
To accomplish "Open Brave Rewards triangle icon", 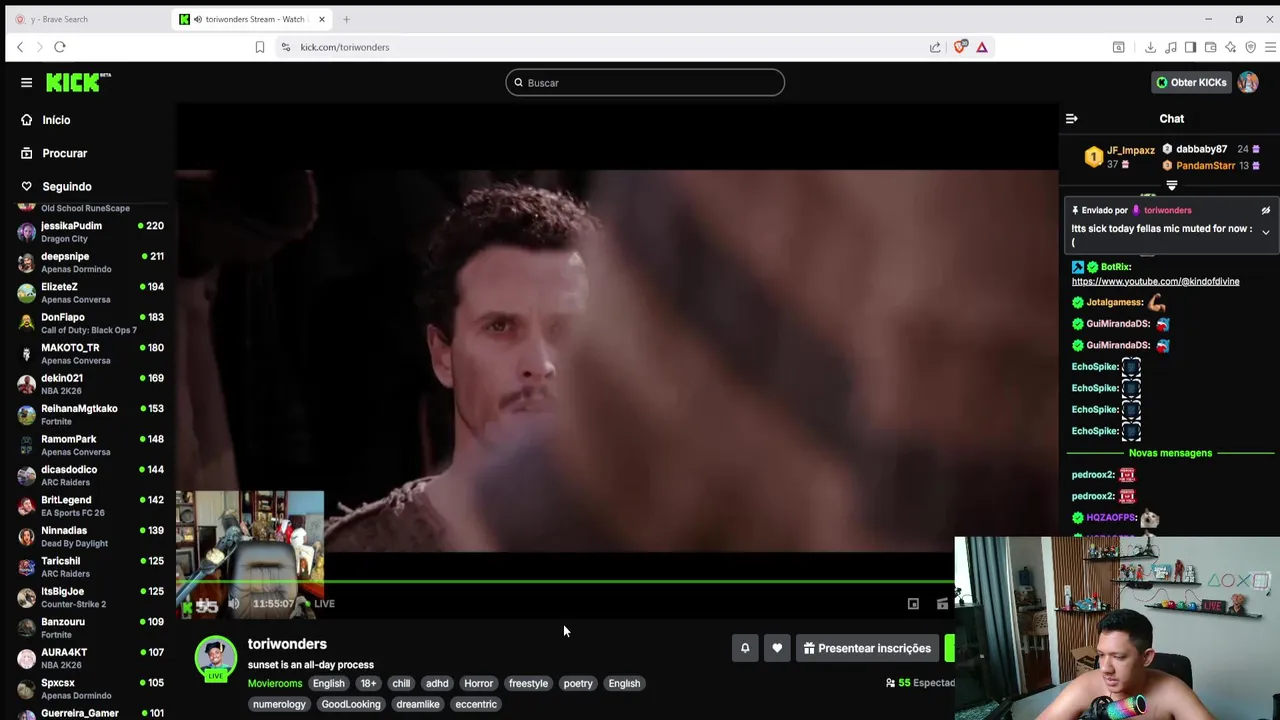I will pyautogui.click(x=982, y=47).
